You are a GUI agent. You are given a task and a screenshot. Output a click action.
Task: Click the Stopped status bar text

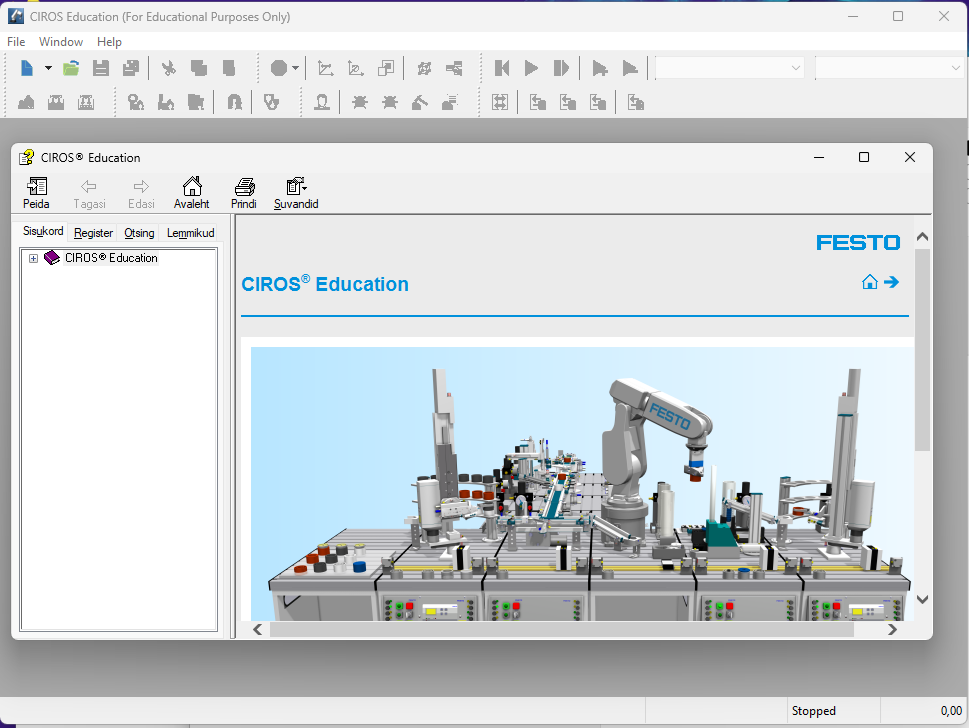point(813,711)
